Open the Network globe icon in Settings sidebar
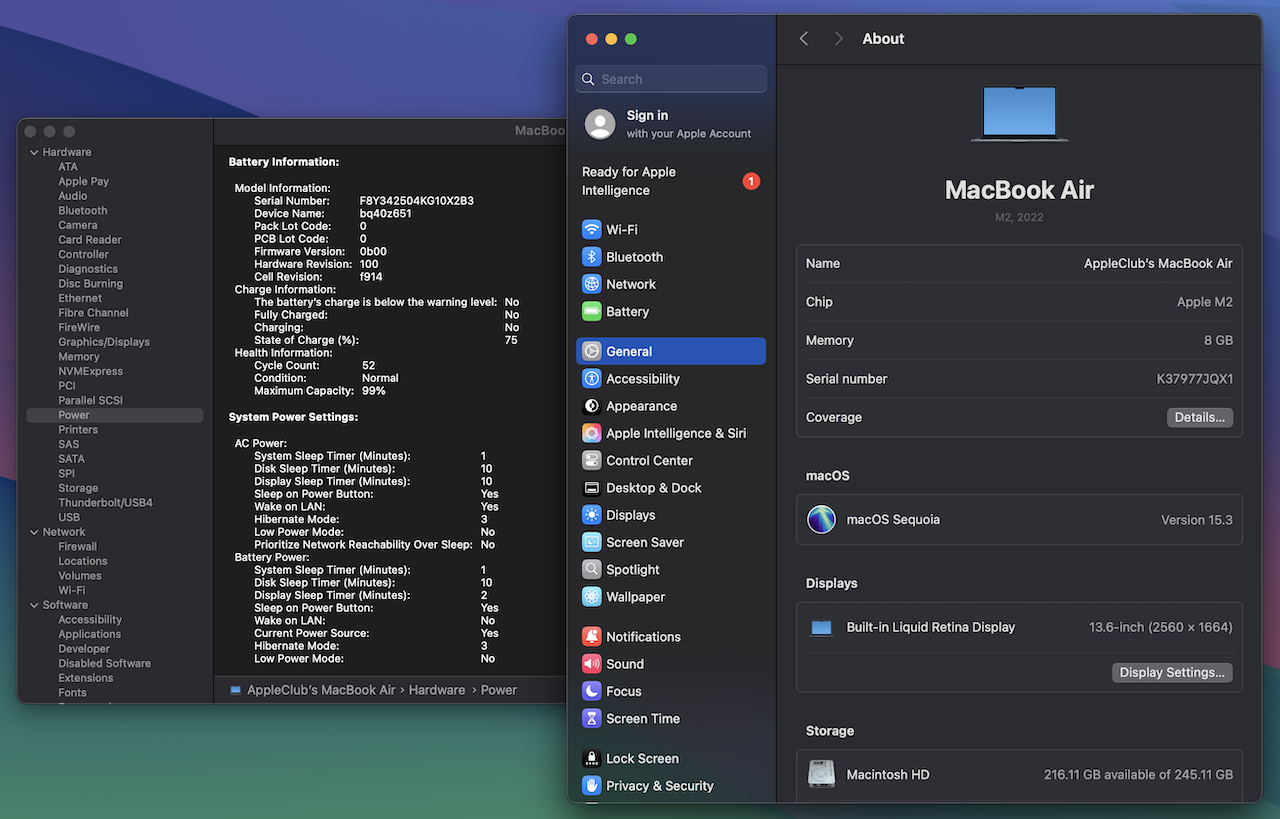This screenshot has width=1280, height=819. [x=592, y=284]
